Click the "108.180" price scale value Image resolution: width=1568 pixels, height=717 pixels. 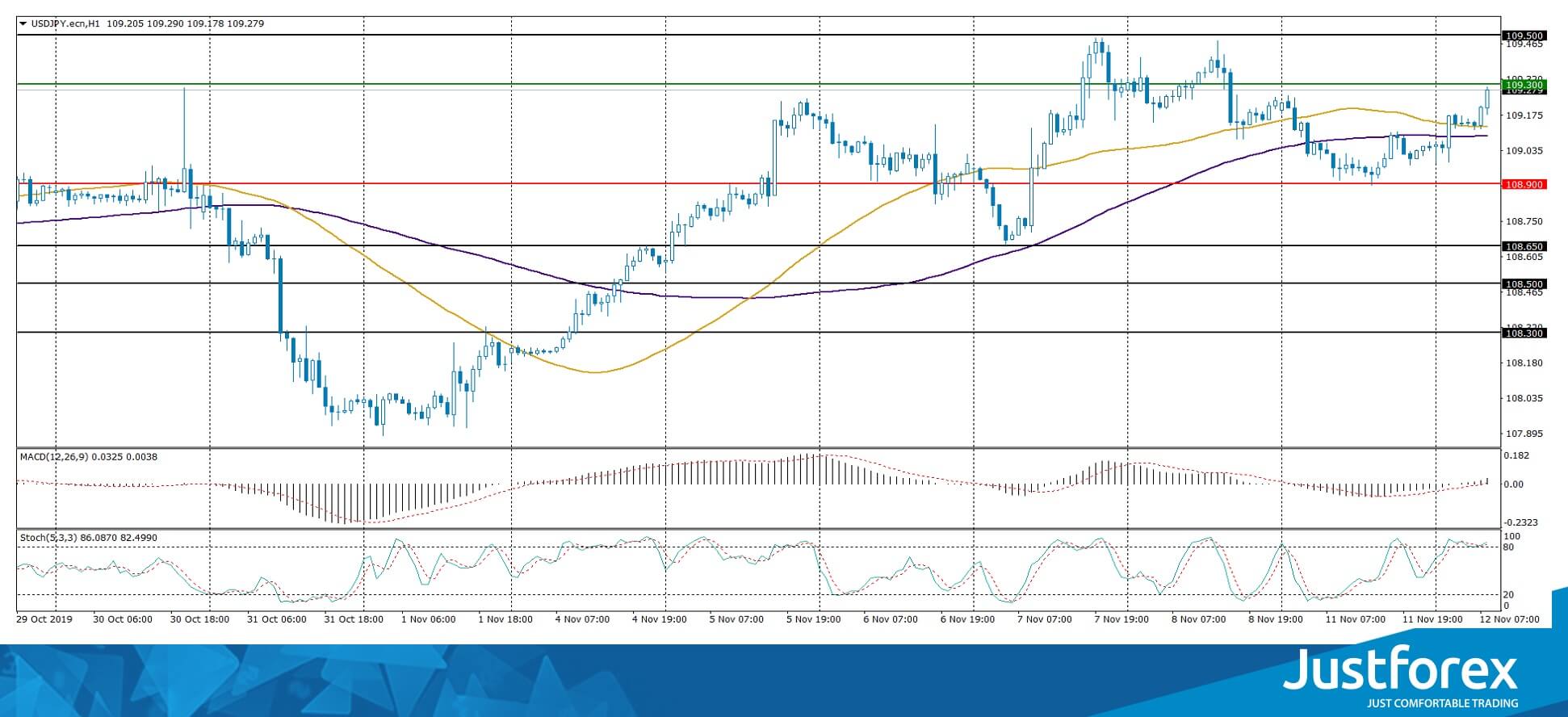pyautogui.click(x=1524, y=363)
